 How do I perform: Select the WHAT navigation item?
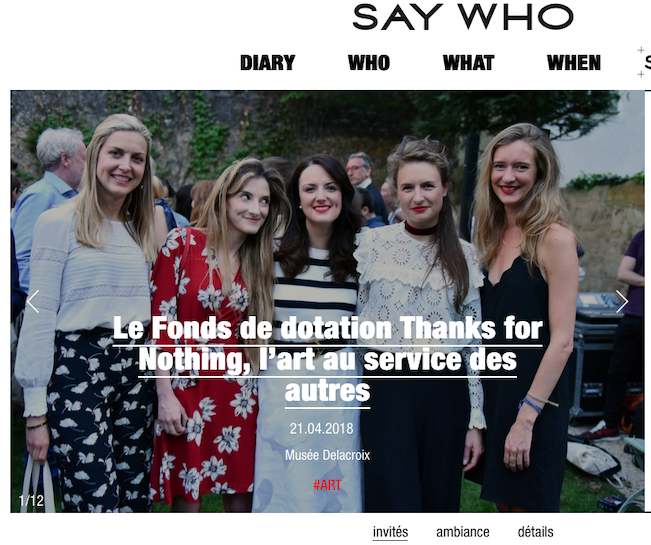click(x=468, y=63)
